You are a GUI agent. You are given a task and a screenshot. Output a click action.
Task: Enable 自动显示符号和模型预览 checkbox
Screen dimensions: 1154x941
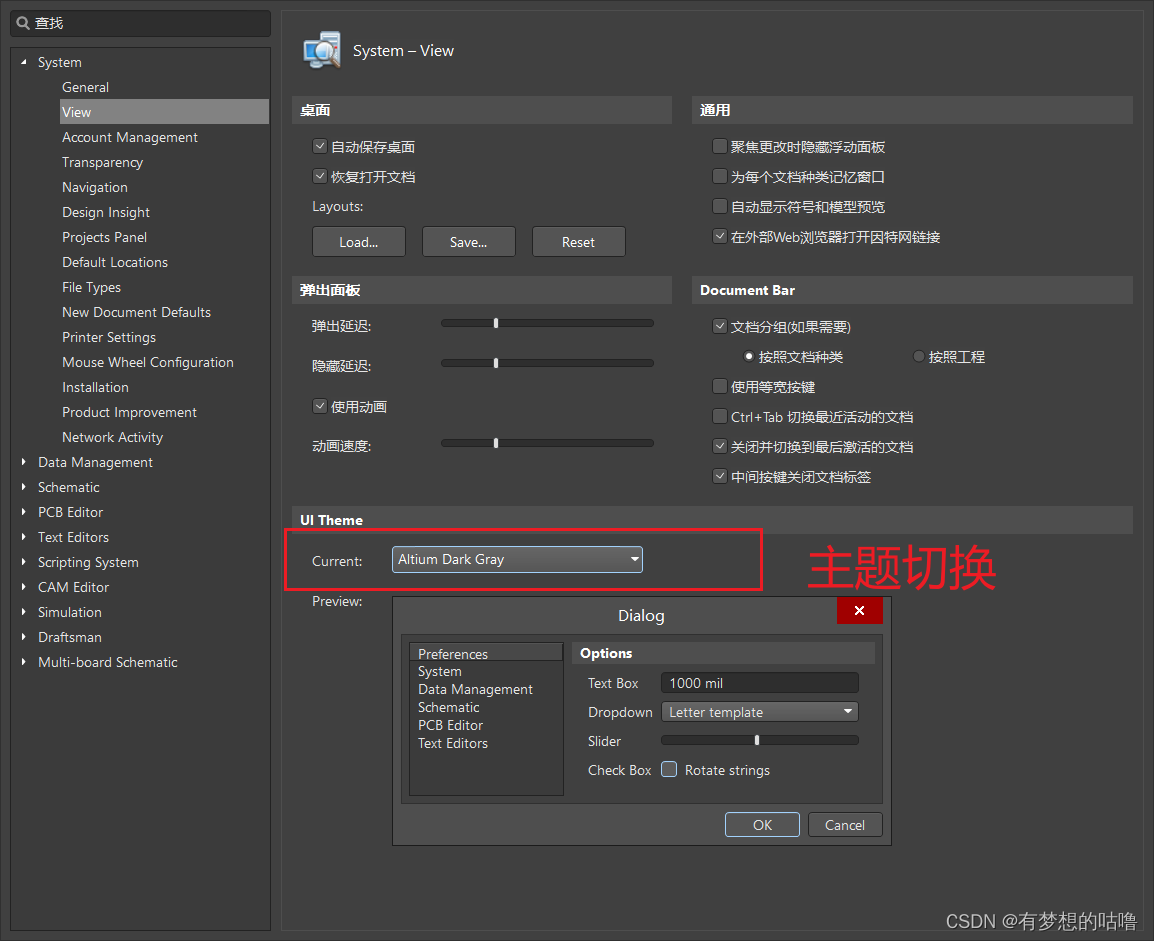720,207
